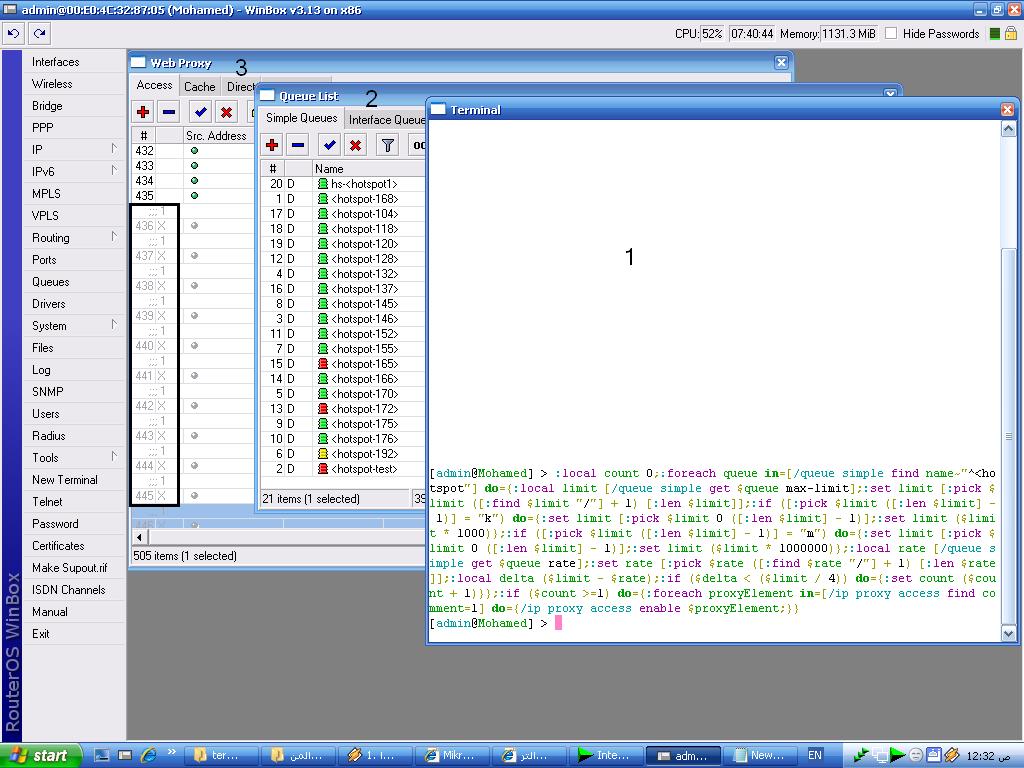Open the Simple Queues tab
Screen dimensions: 1024x768
[x=301, y=119]
